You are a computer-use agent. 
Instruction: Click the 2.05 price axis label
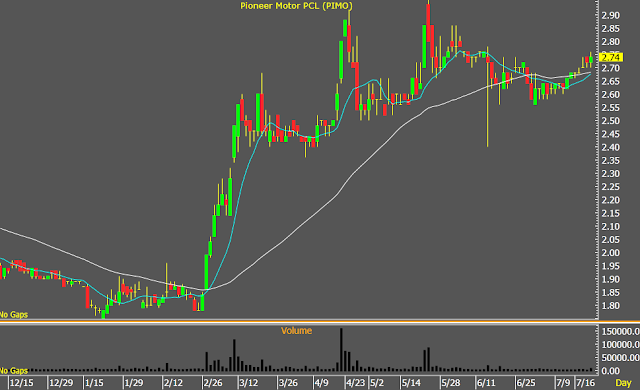[x=610, y=240]
